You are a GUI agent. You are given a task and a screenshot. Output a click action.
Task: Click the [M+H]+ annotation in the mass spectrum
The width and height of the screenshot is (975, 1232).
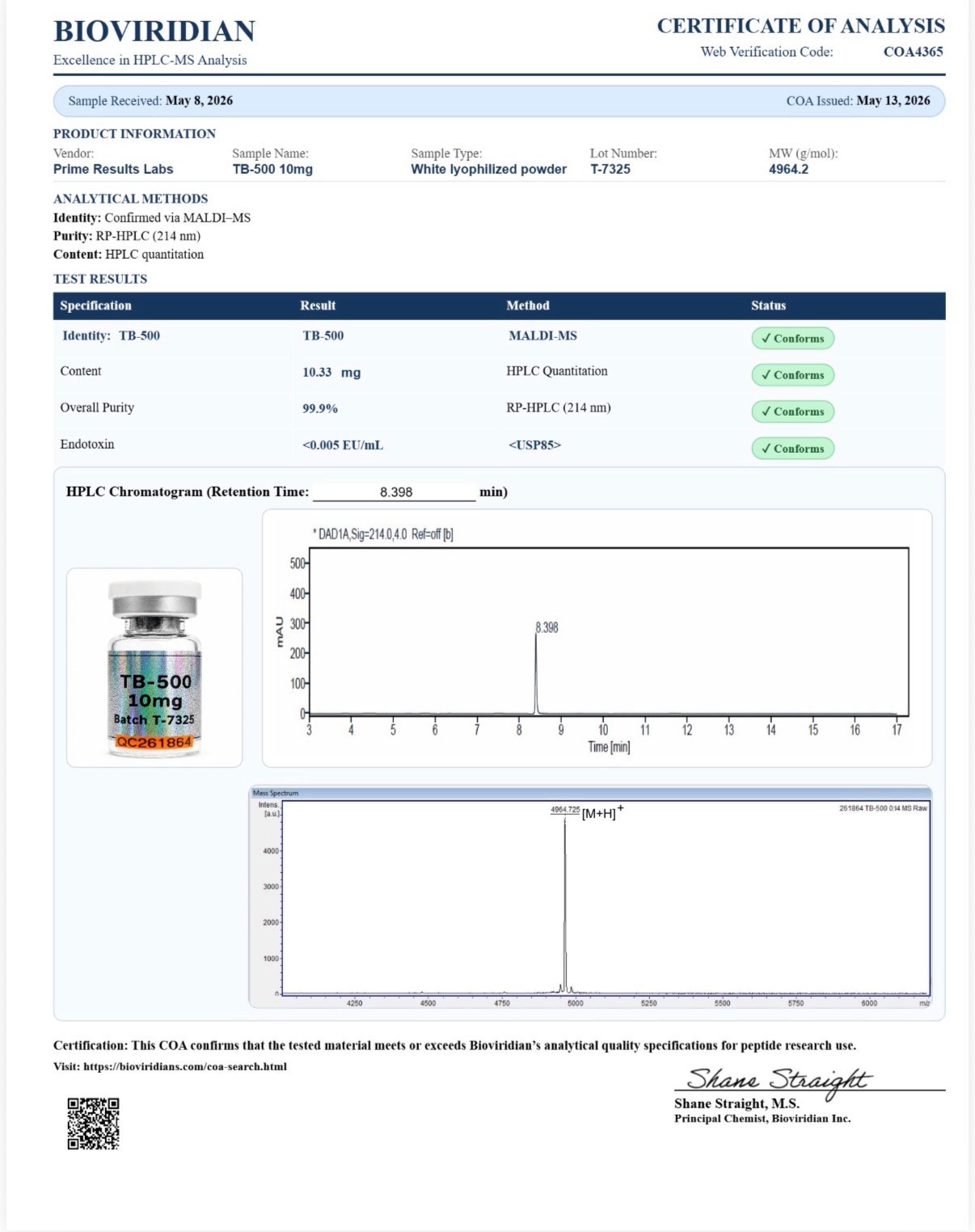tap(602, 812)
